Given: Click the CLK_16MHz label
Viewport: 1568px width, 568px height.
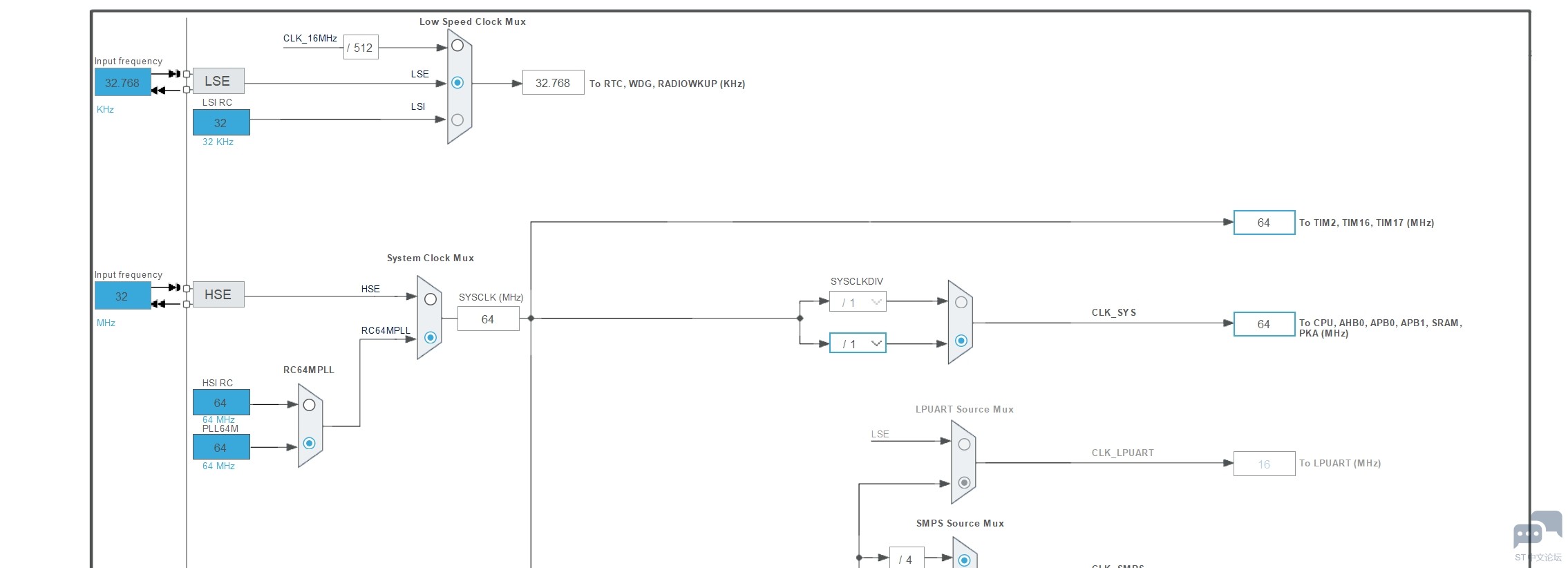Looking at the screenshot, I should [310, 39].
